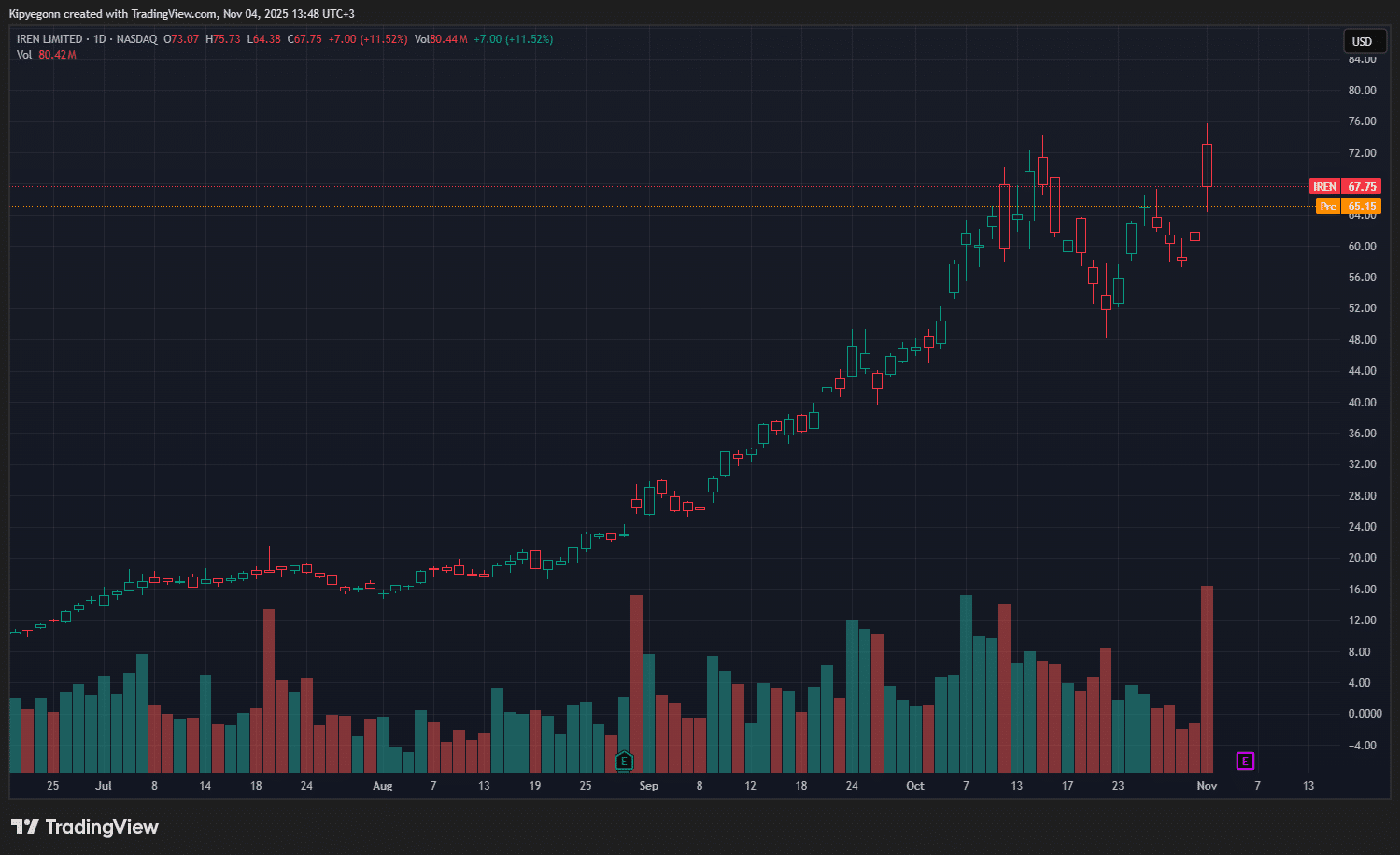
Task: Click the Oct label on the time axis
Action: coord(915,786)
